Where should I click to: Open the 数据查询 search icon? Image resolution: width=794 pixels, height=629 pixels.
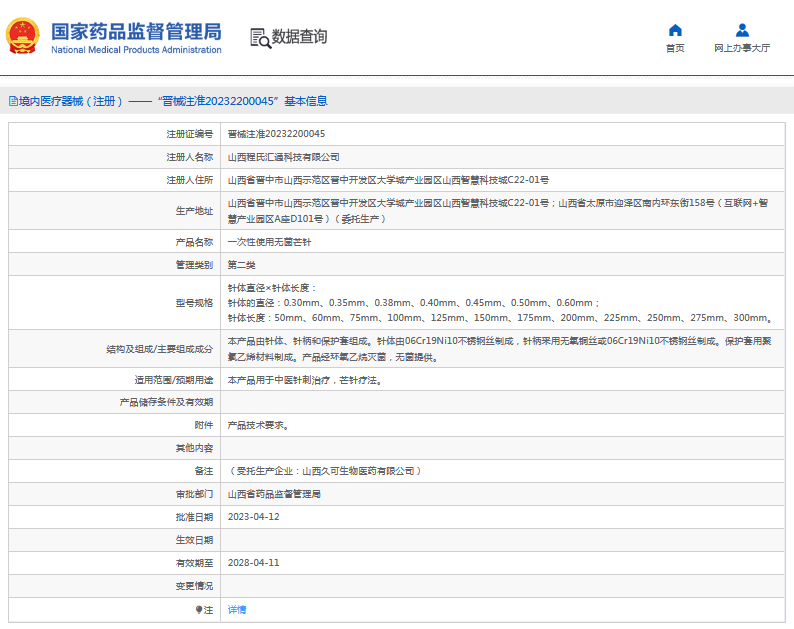coord(260,38)
